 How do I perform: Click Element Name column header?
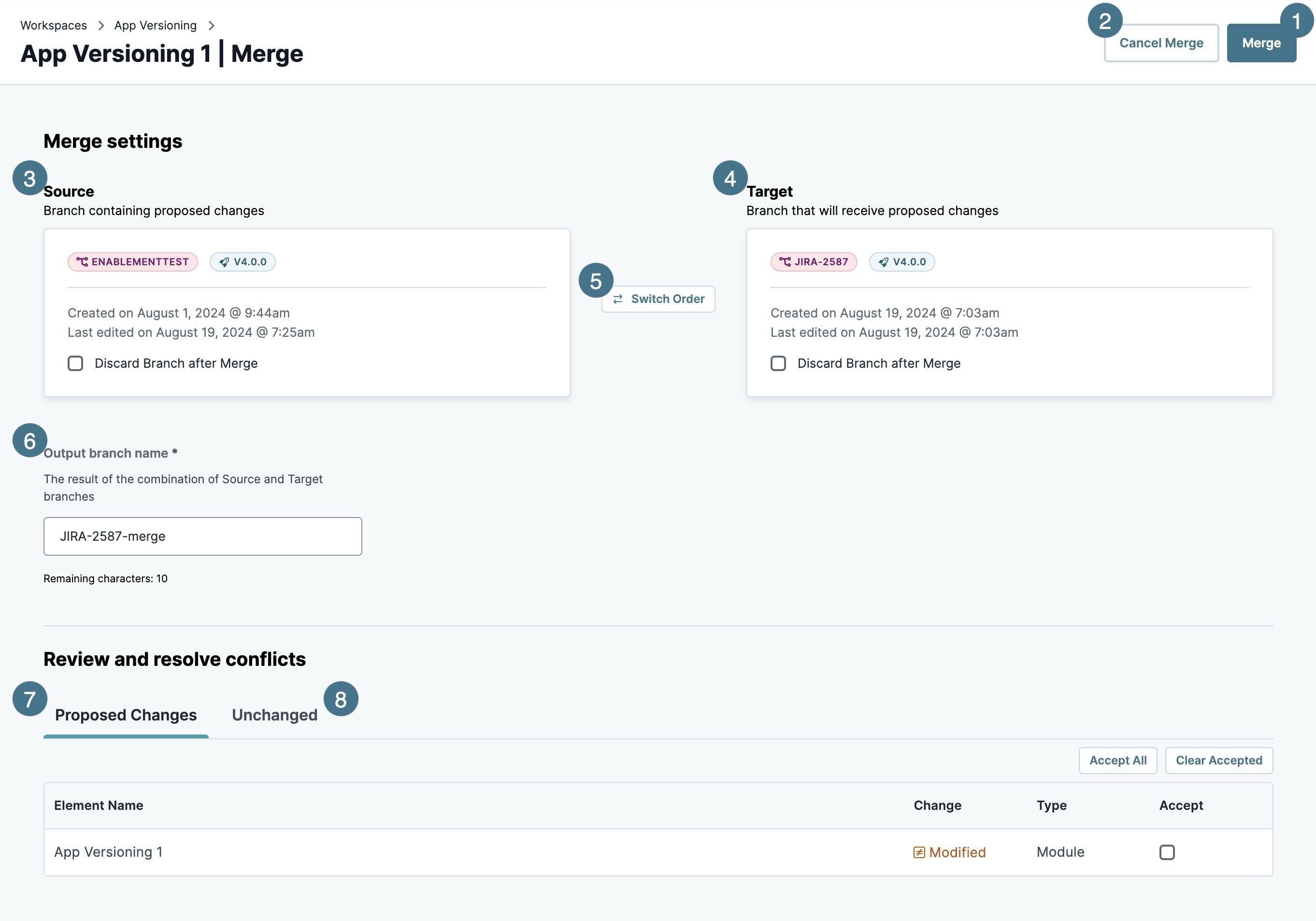[99, 805]
